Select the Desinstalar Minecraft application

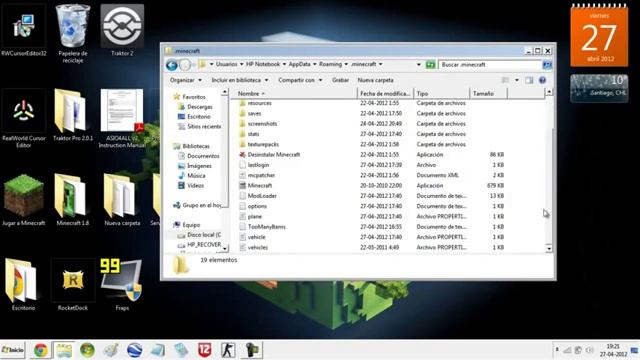click(371, 155)
